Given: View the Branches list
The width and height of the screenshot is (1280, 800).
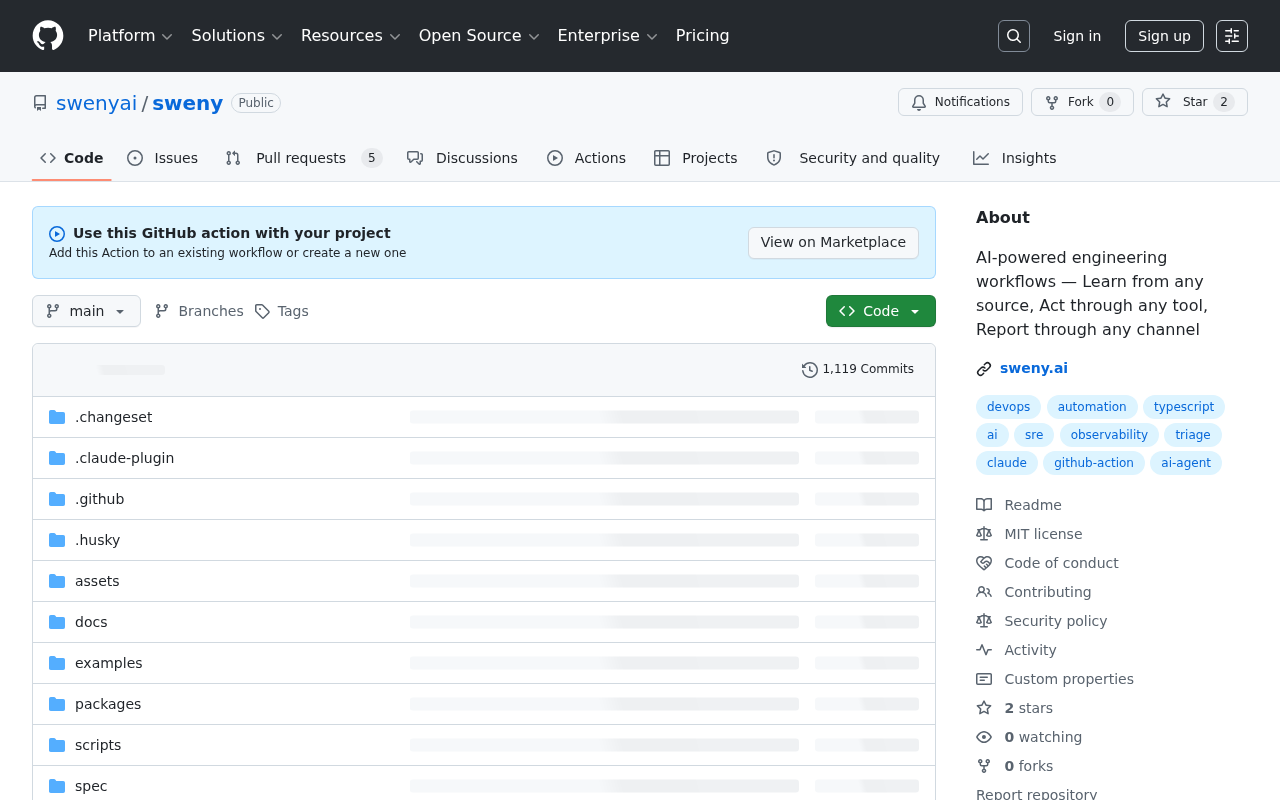Looking at the screenshot, I should (x=199, y=311).
